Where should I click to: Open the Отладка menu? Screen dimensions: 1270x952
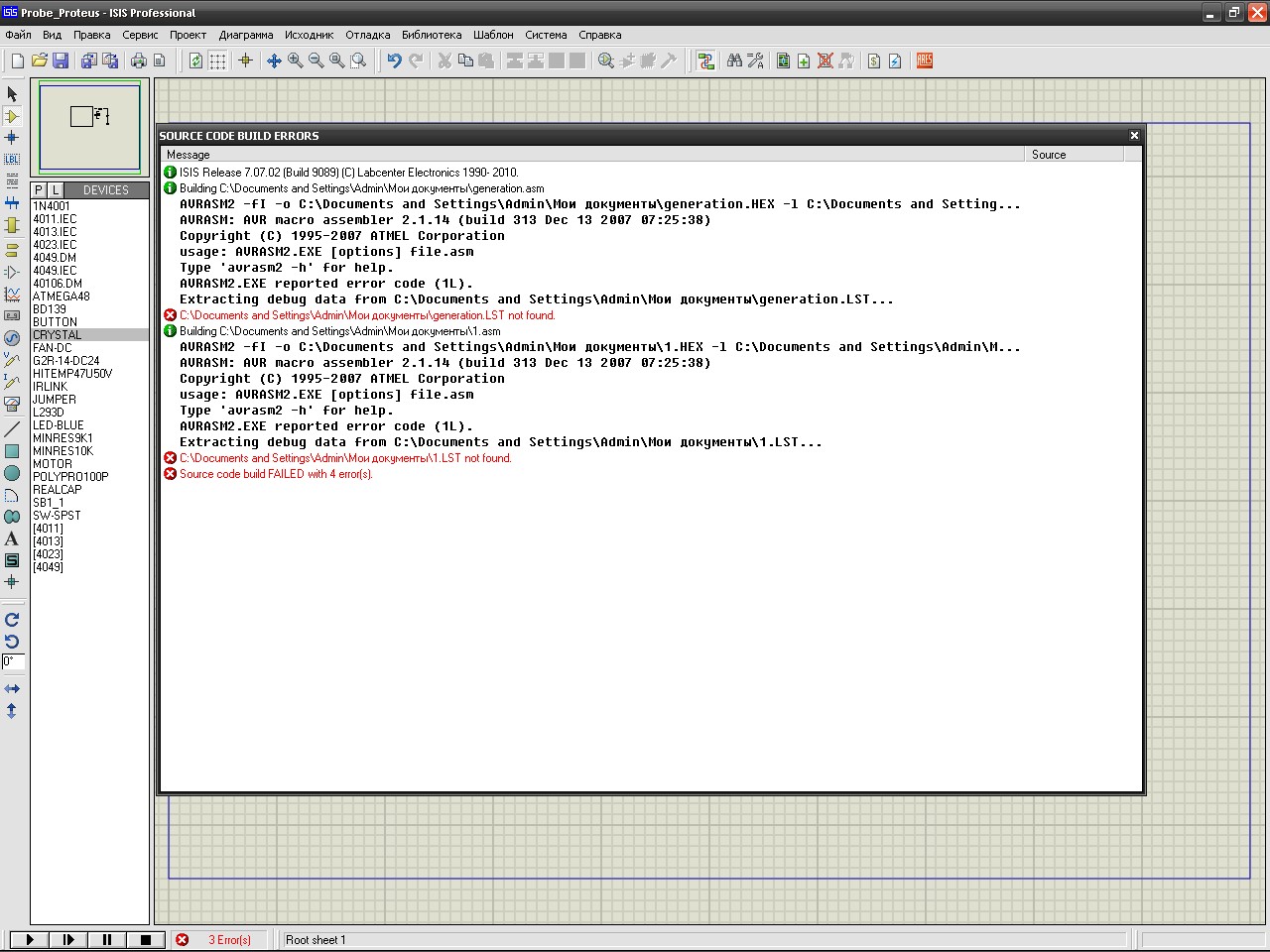(x=367, y=35)
